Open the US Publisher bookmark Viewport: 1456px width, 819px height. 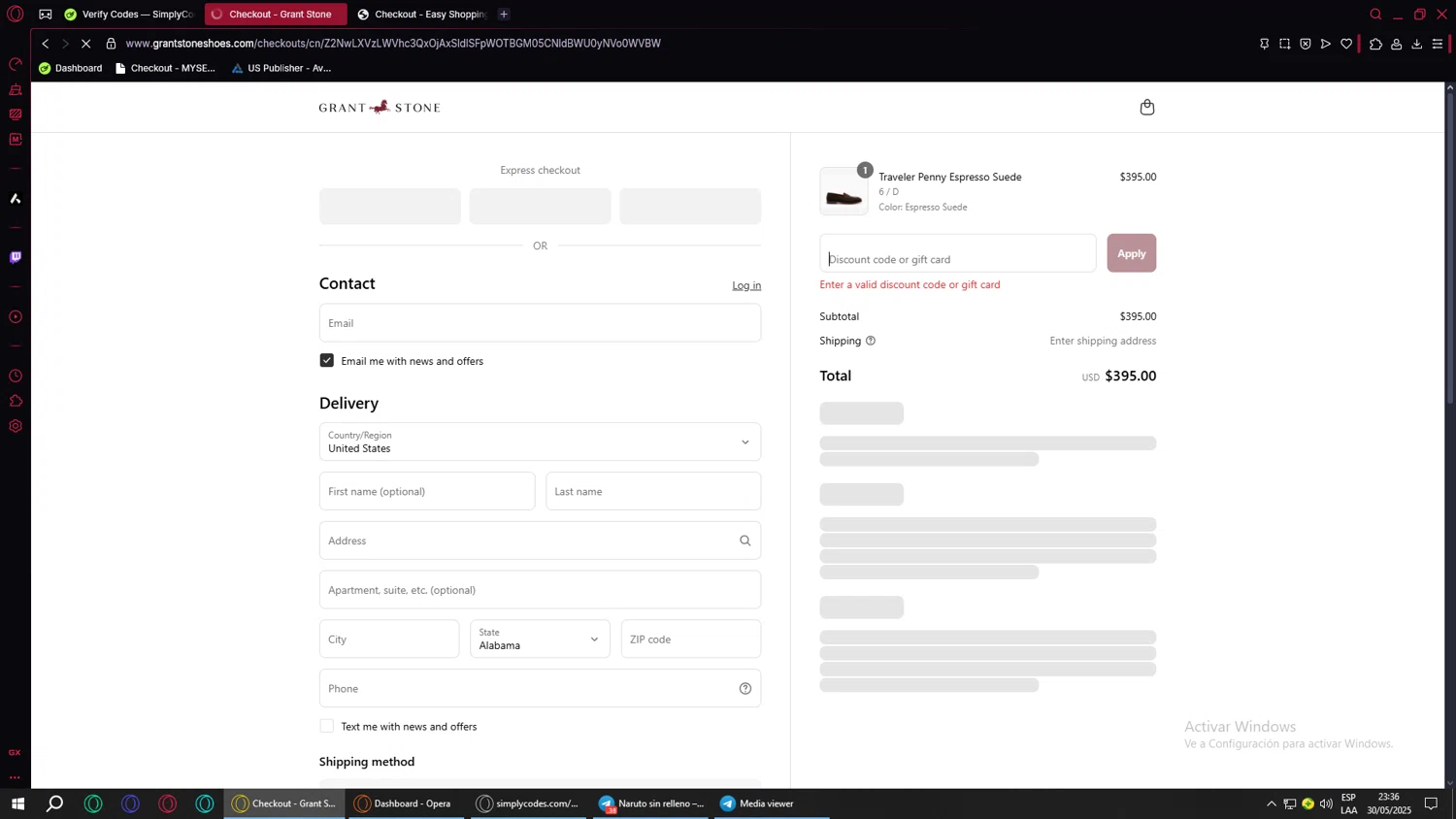click(281, 68)
